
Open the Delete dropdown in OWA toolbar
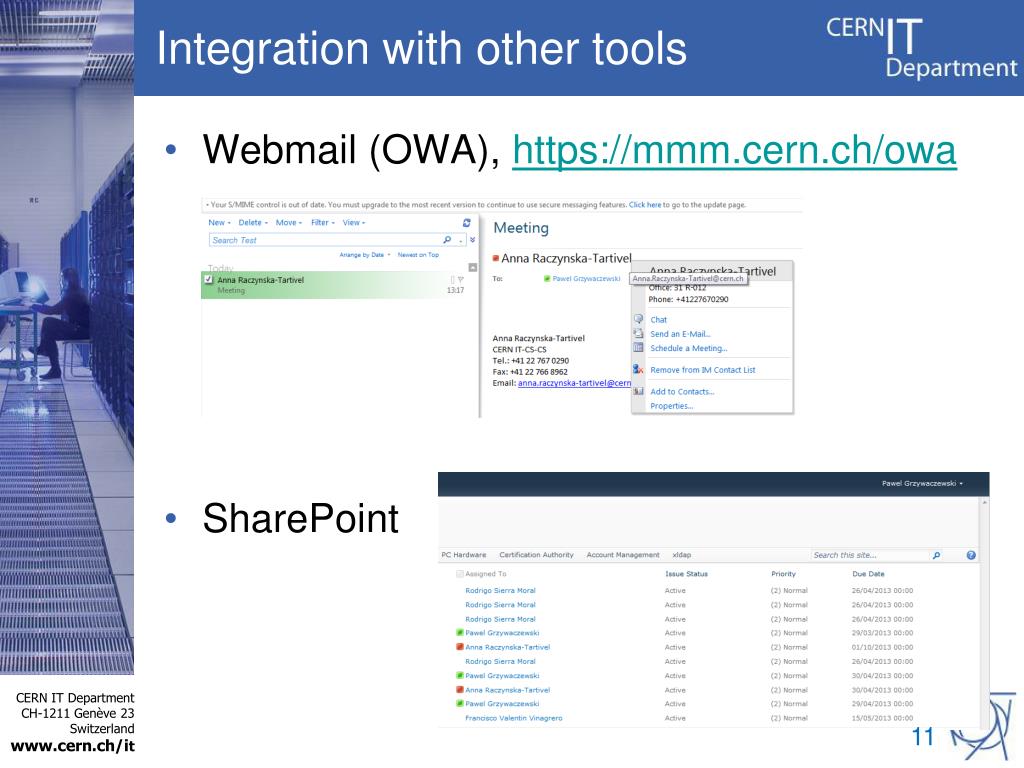click(x=253, y=223)
